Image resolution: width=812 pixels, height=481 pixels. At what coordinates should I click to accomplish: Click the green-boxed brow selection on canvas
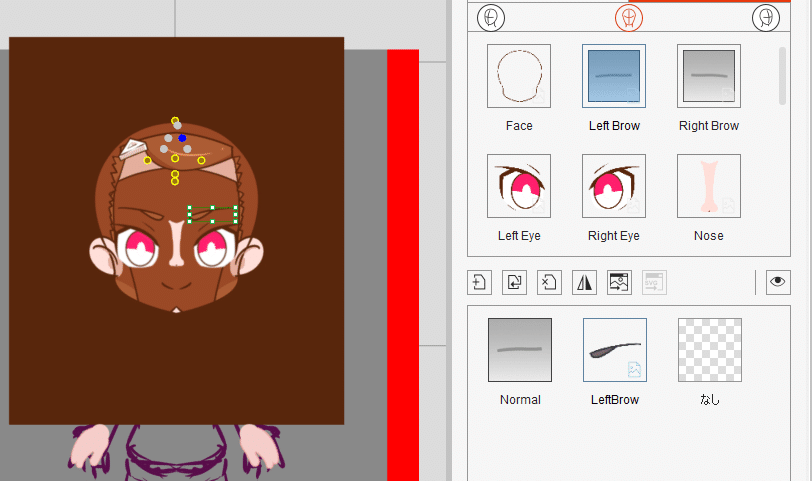coord(213,214)
